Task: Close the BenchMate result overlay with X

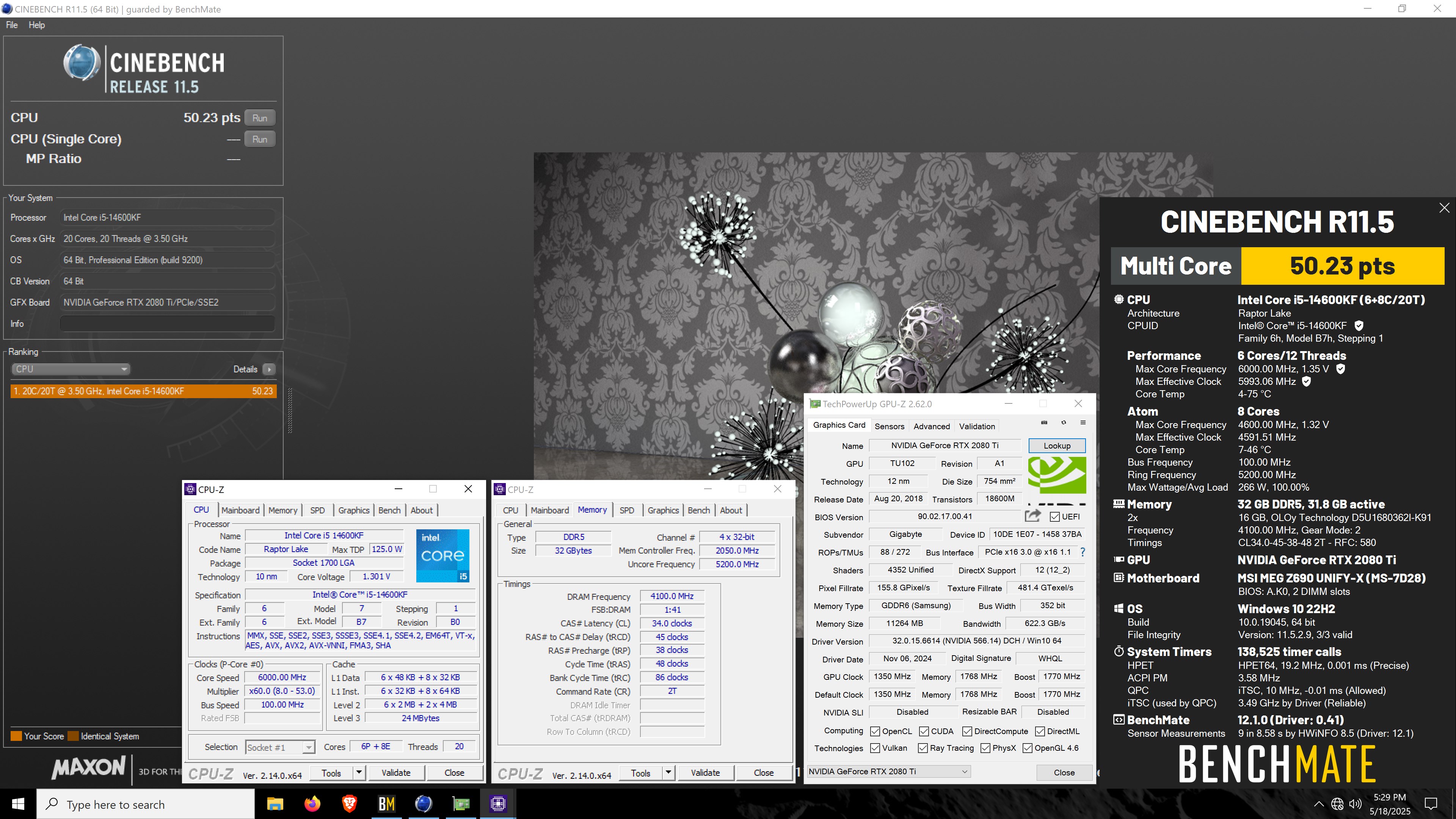Action: [1444, 208]
